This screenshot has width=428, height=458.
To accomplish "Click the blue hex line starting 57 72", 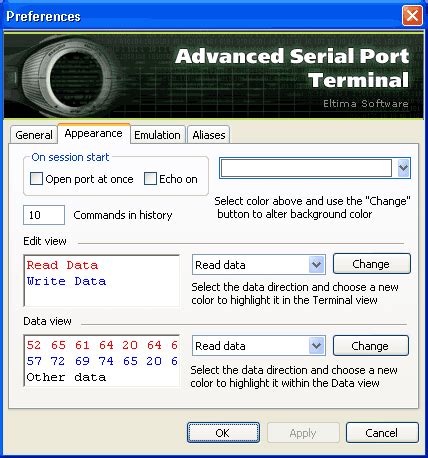I will coord(102,361).
